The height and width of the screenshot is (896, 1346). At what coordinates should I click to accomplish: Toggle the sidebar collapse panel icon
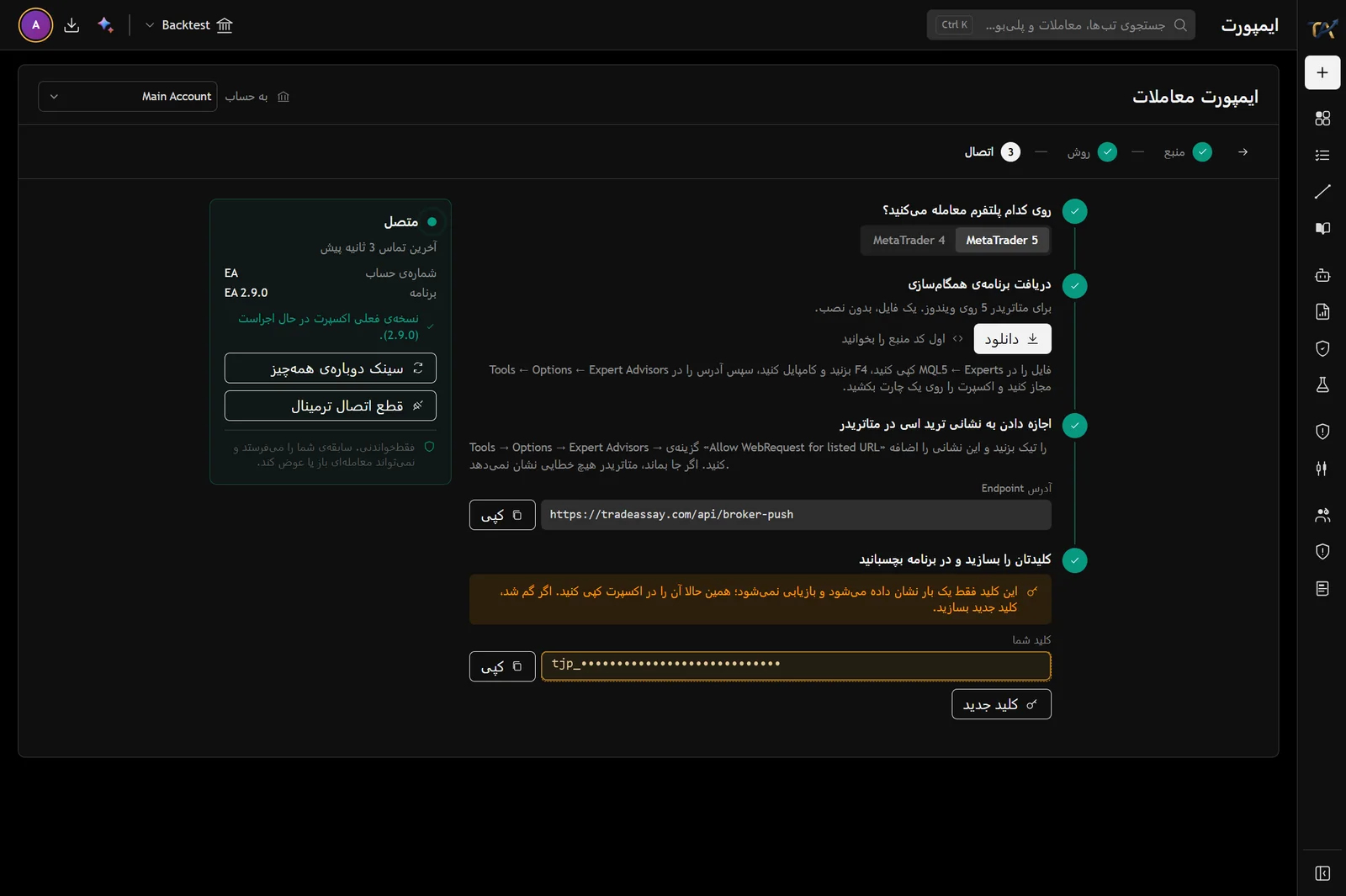click(x=1322, y=873)
